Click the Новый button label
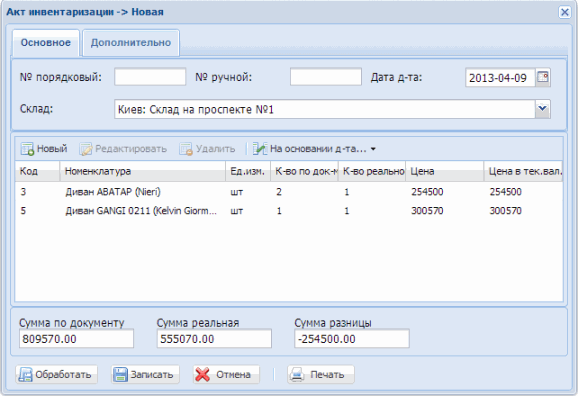Screen dimensions: 578x396 click(52, 149)
